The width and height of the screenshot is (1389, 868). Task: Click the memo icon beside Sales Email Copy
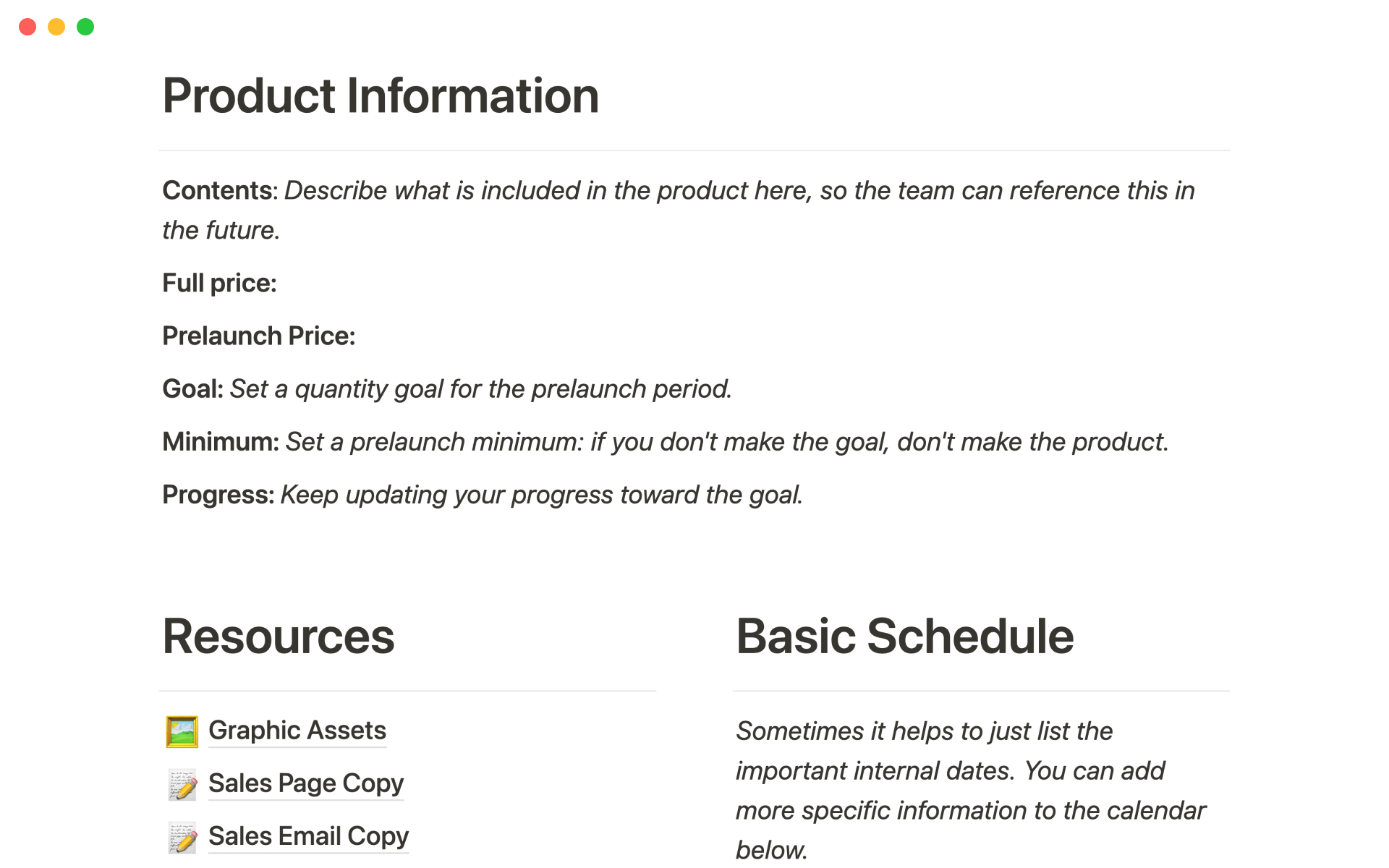click(x=182, y=837)
